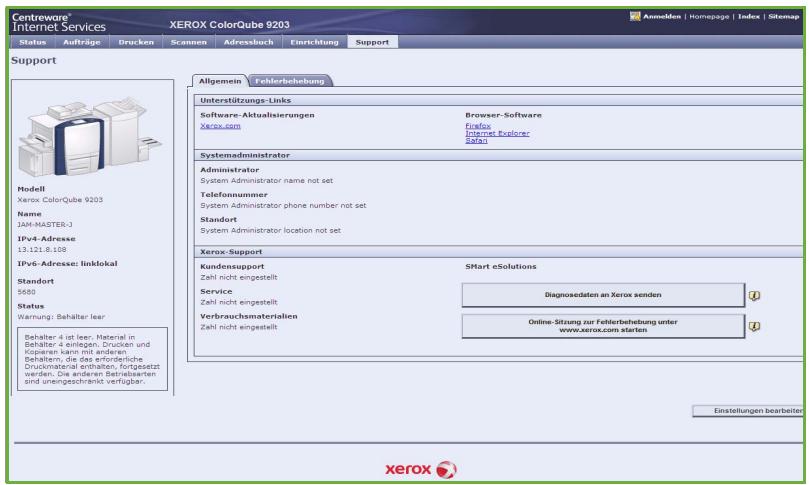
Task: Go to Homepage link in header
Action: 709,17
